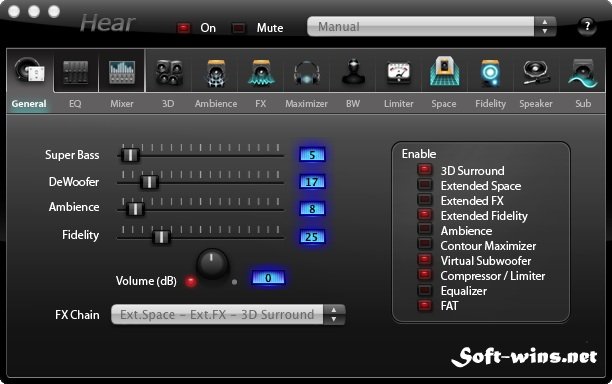Screen dimensions: 612x384
Task: Open the EQ sliders icon
Action: pos(76,73)
